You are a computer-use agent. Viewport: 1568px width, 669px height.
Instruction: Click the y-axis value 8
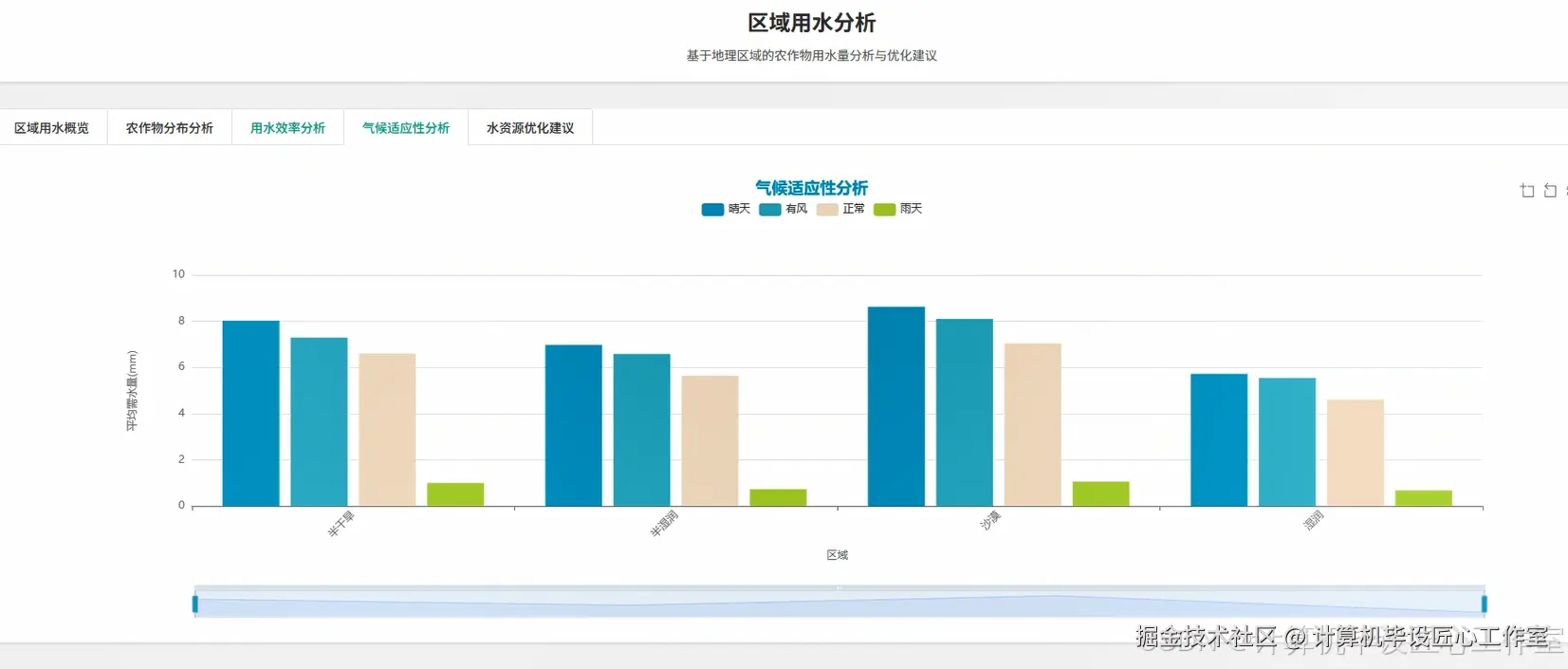tap(182, 321)
